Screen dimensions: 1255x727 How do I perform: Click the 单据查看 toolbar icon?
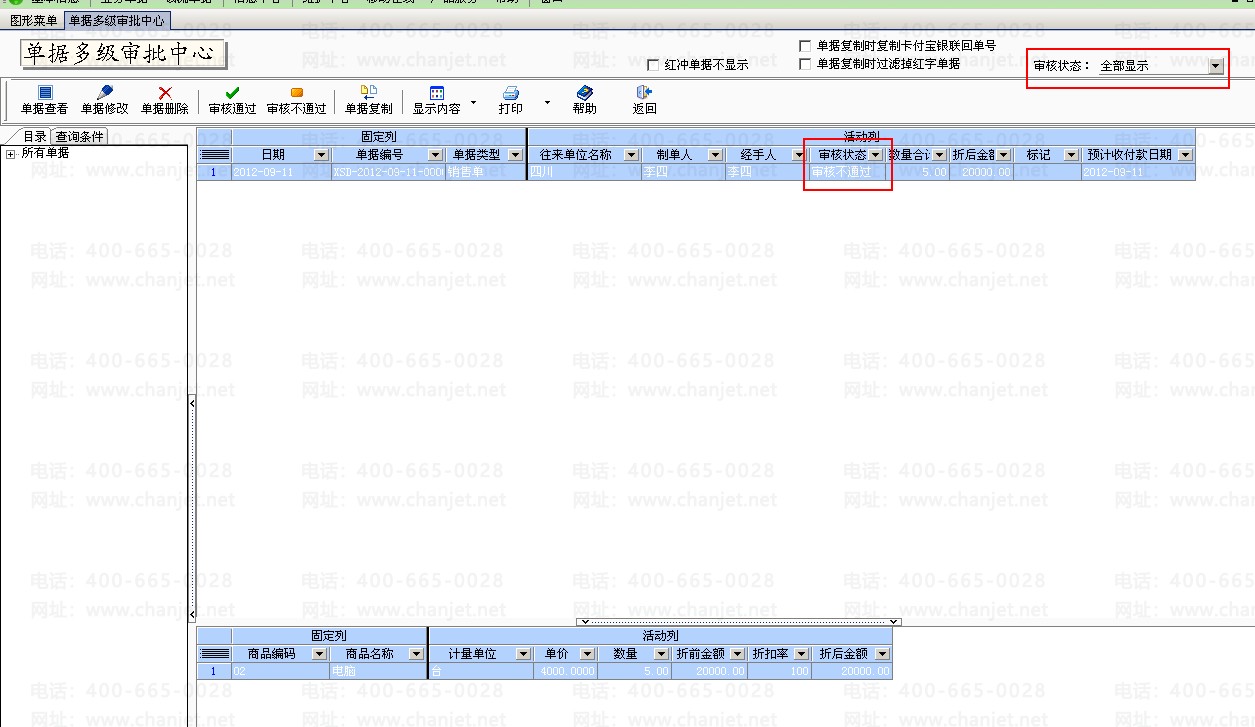[45, 93]
